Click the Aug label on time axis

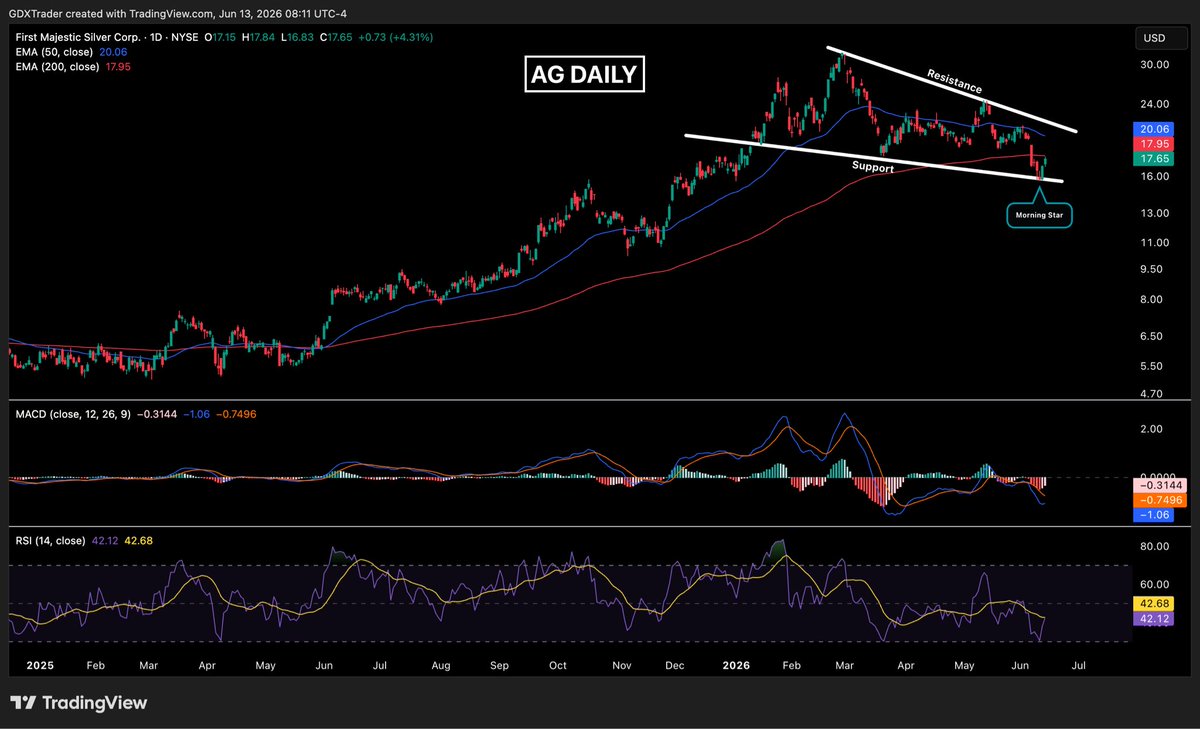tap(440, 663)
